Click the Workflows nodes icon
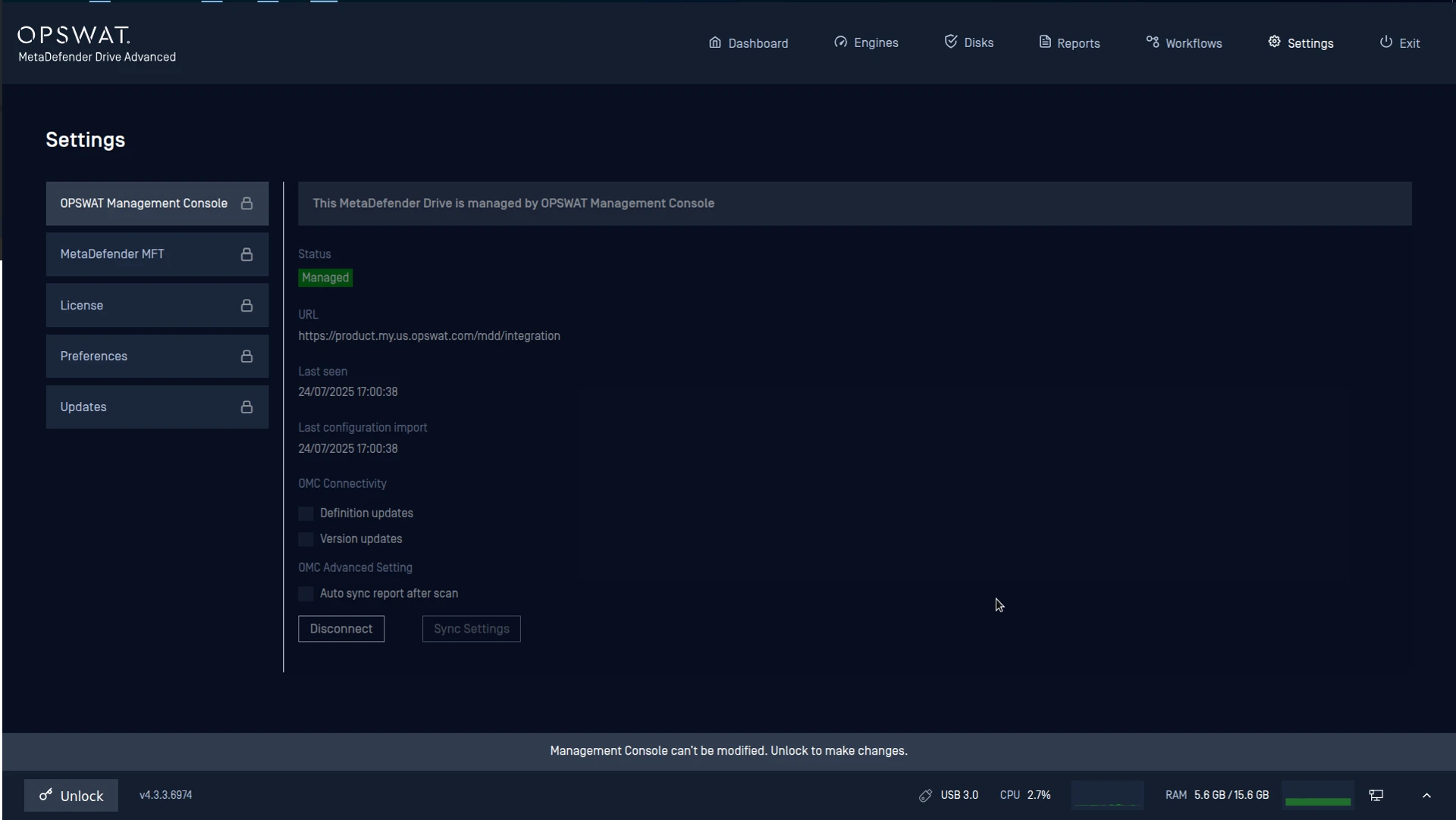The image size is (1456, 820). [1152, 42]
